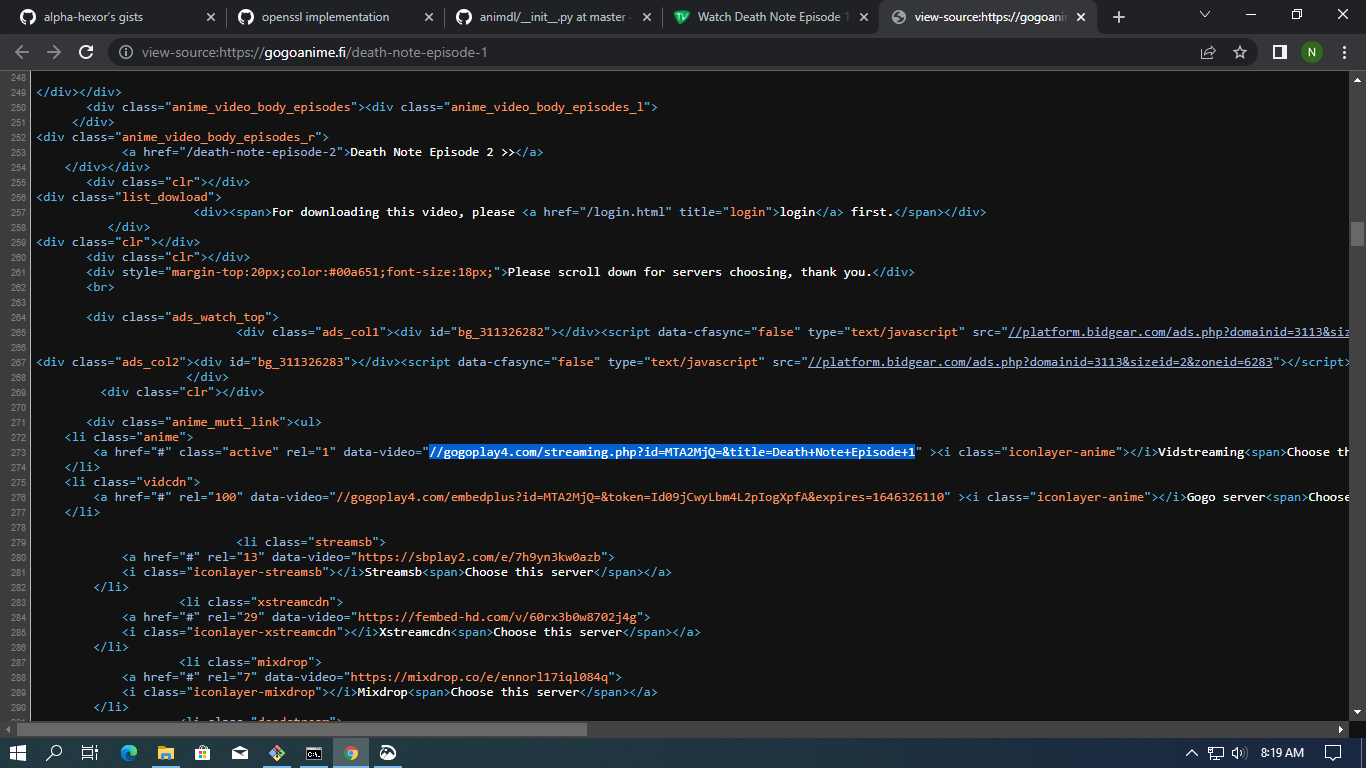
Task: Bookmark this page with the star
Action: click(x=1240, y=53)
